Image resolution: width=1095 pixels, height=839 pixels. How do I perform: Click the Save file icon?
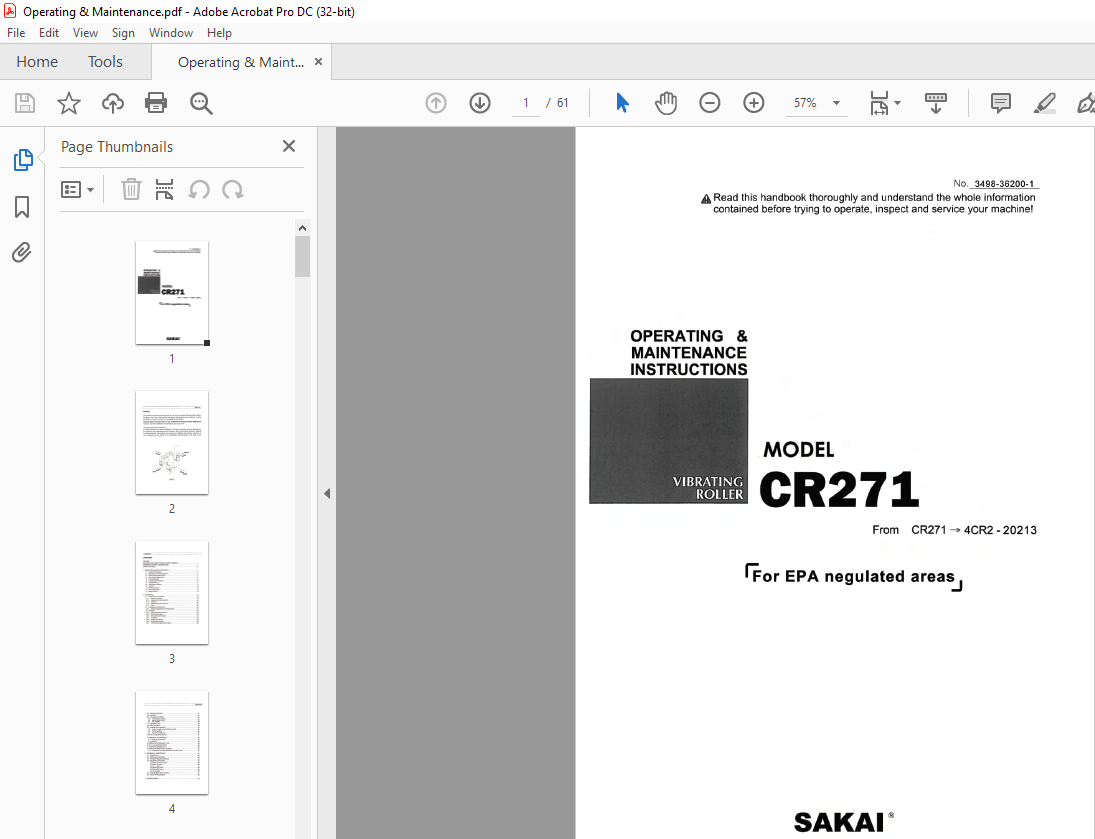pyautogui.click(x=25, y=103)
